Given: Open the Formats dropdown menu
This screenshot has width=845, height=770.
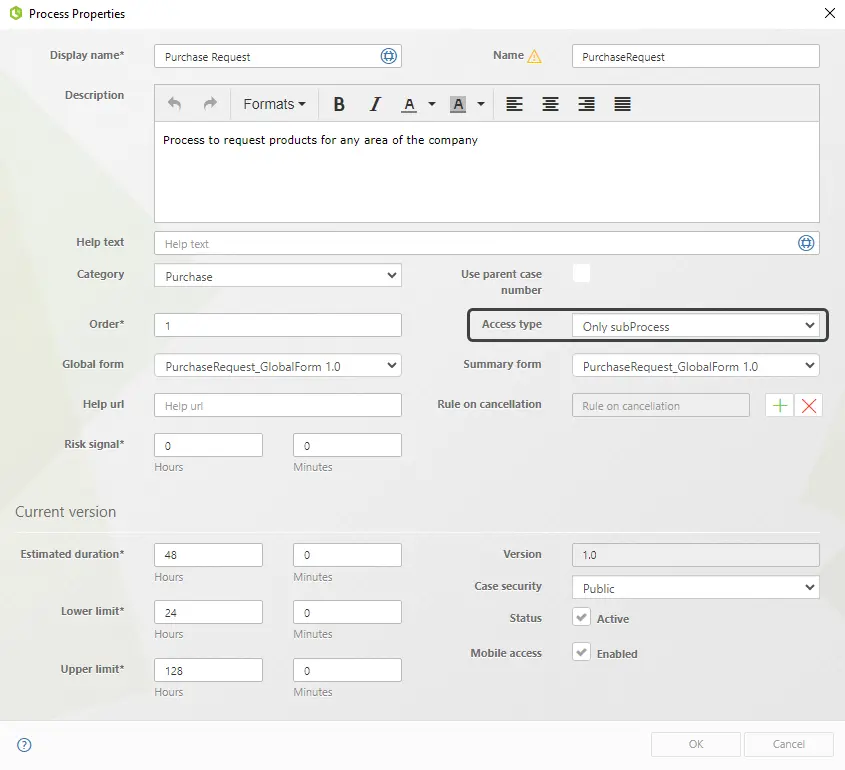Looking at the screenshot, I should click(274, 104).
